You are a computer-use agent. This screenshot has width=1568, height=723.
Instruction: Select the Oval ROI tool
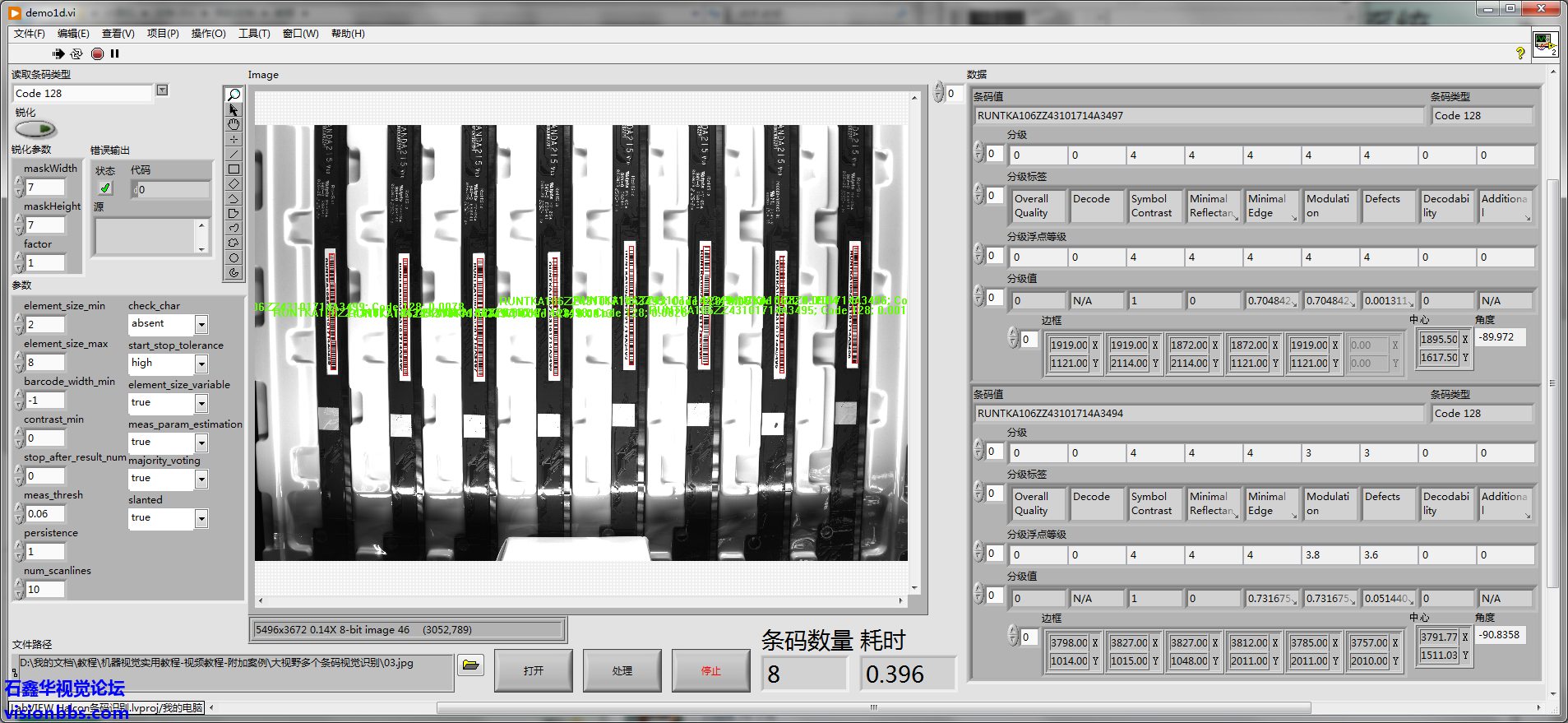[234, 257]
